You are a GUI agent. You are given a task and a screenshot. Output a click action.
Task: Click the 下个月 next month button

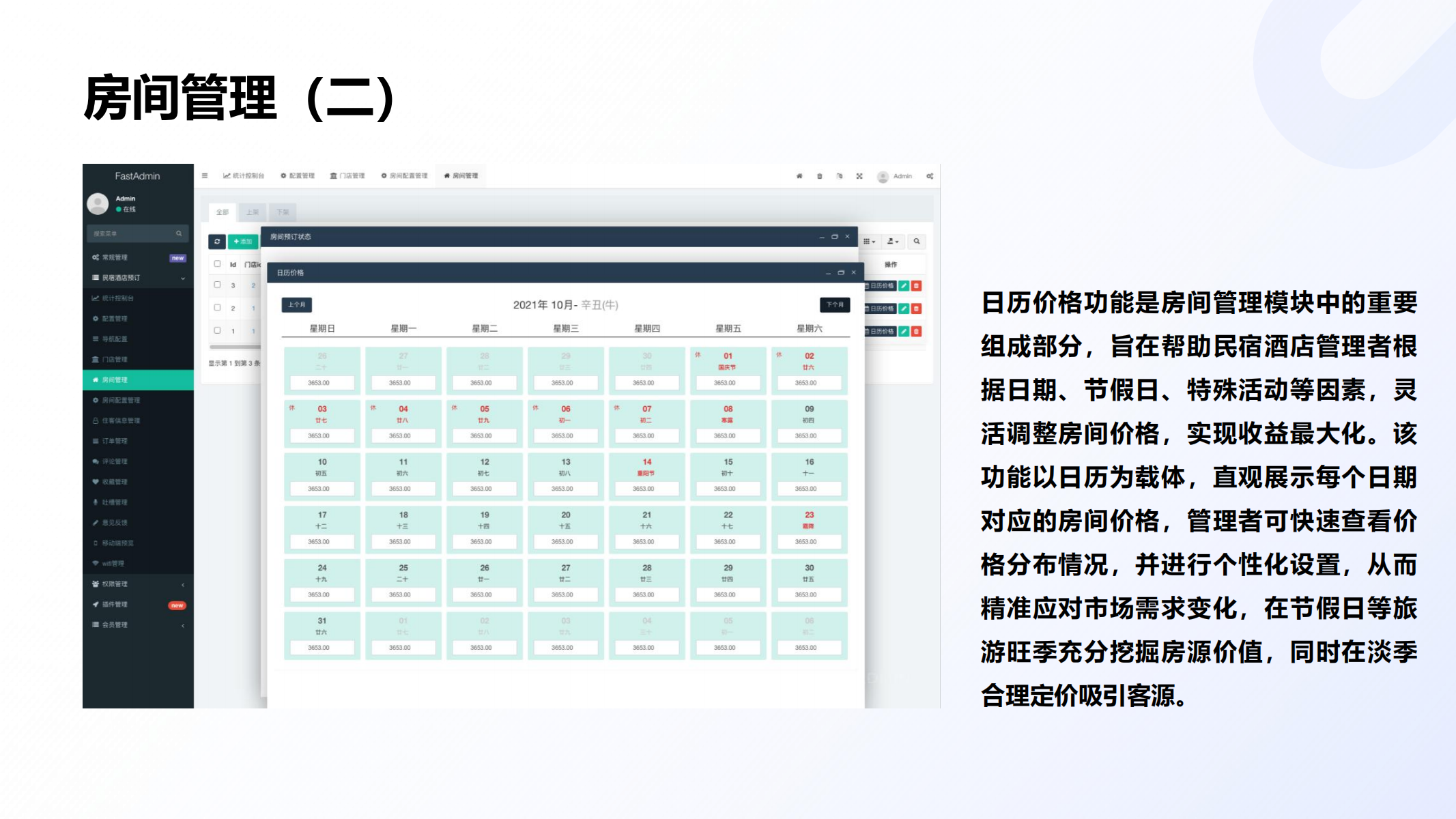click(x=835, y=304)
